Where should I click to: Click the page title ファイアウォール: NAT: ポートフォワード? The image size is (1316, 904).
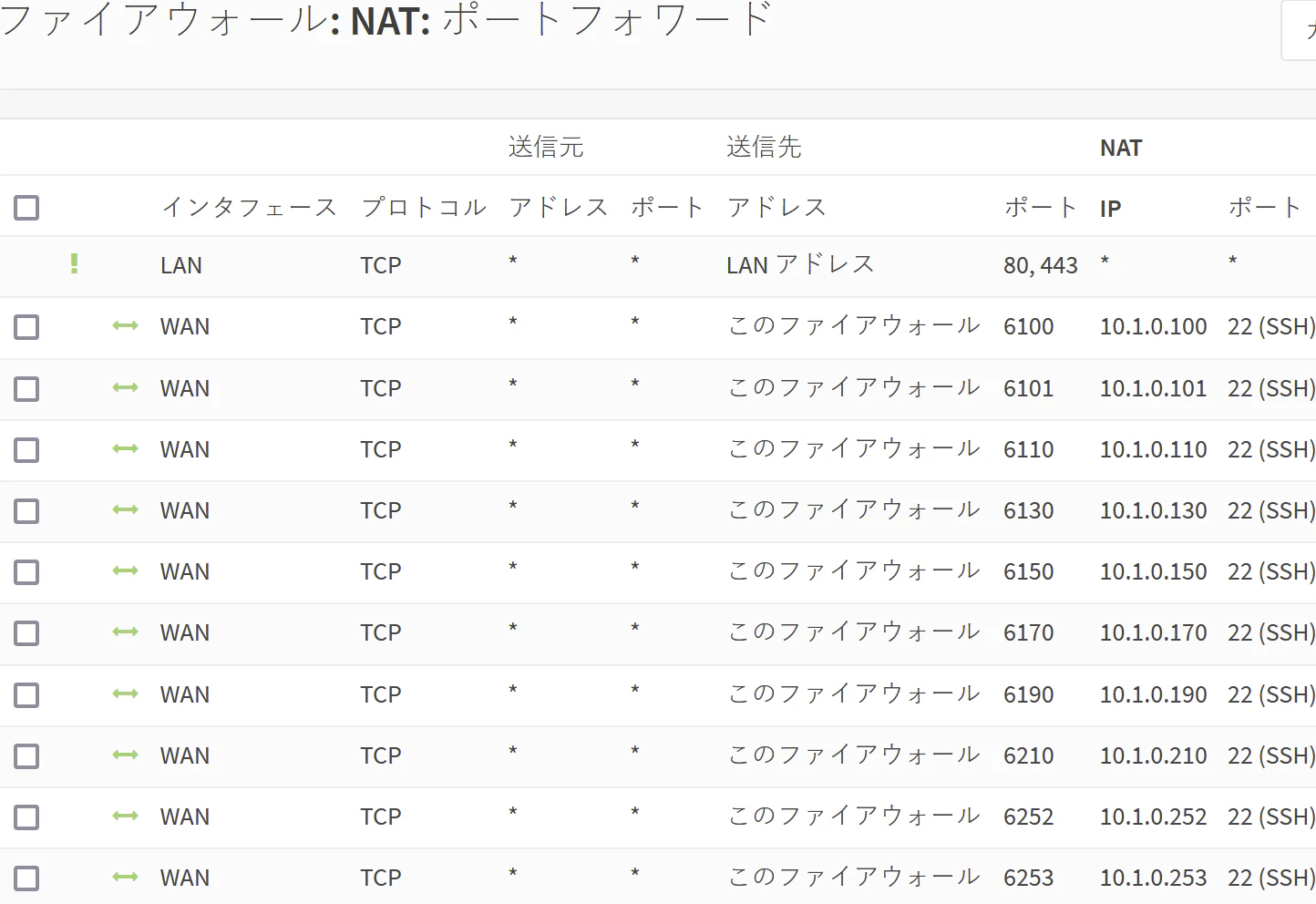386,20
